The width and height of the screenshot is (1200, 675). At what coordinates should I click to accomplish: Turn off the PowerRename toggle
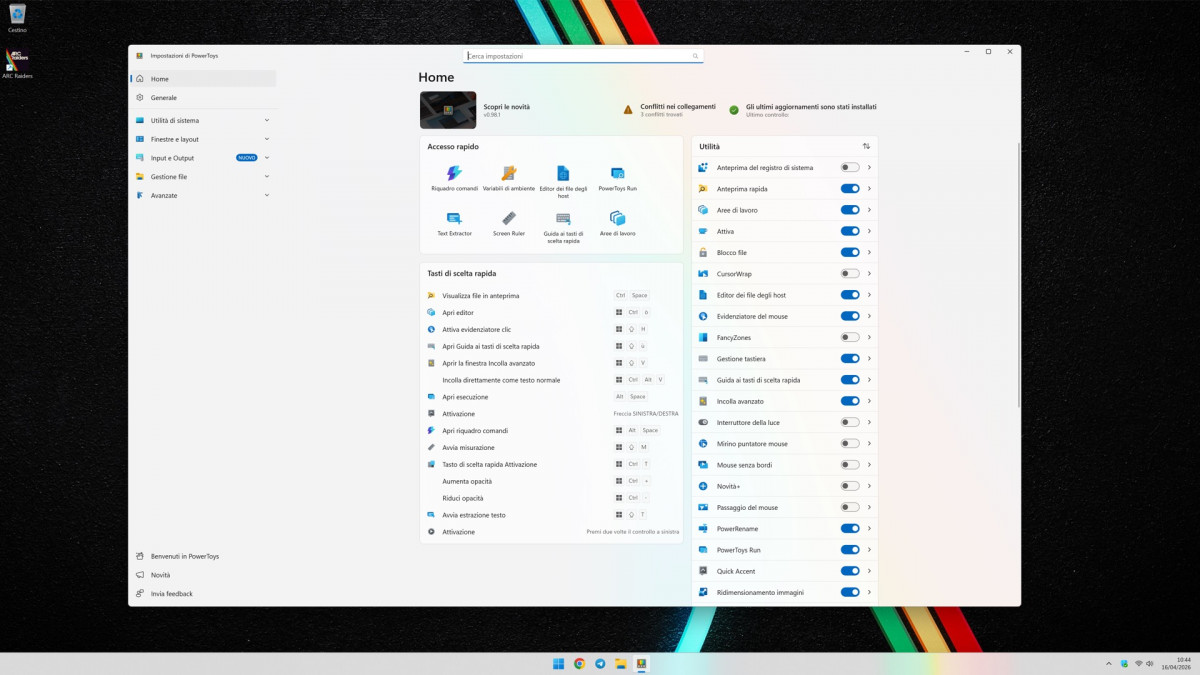[850, 528]
